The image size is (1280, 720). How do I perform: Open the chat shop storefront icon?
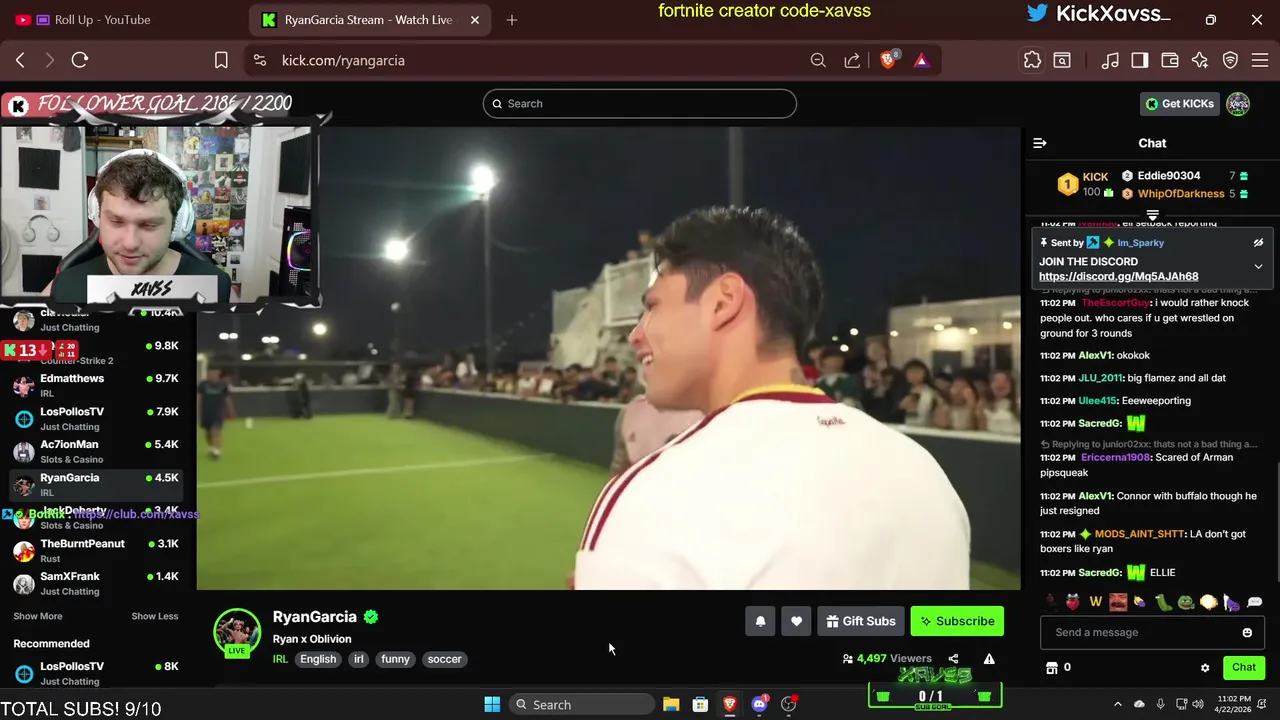pyautogui.click(x=1051, y=667)
